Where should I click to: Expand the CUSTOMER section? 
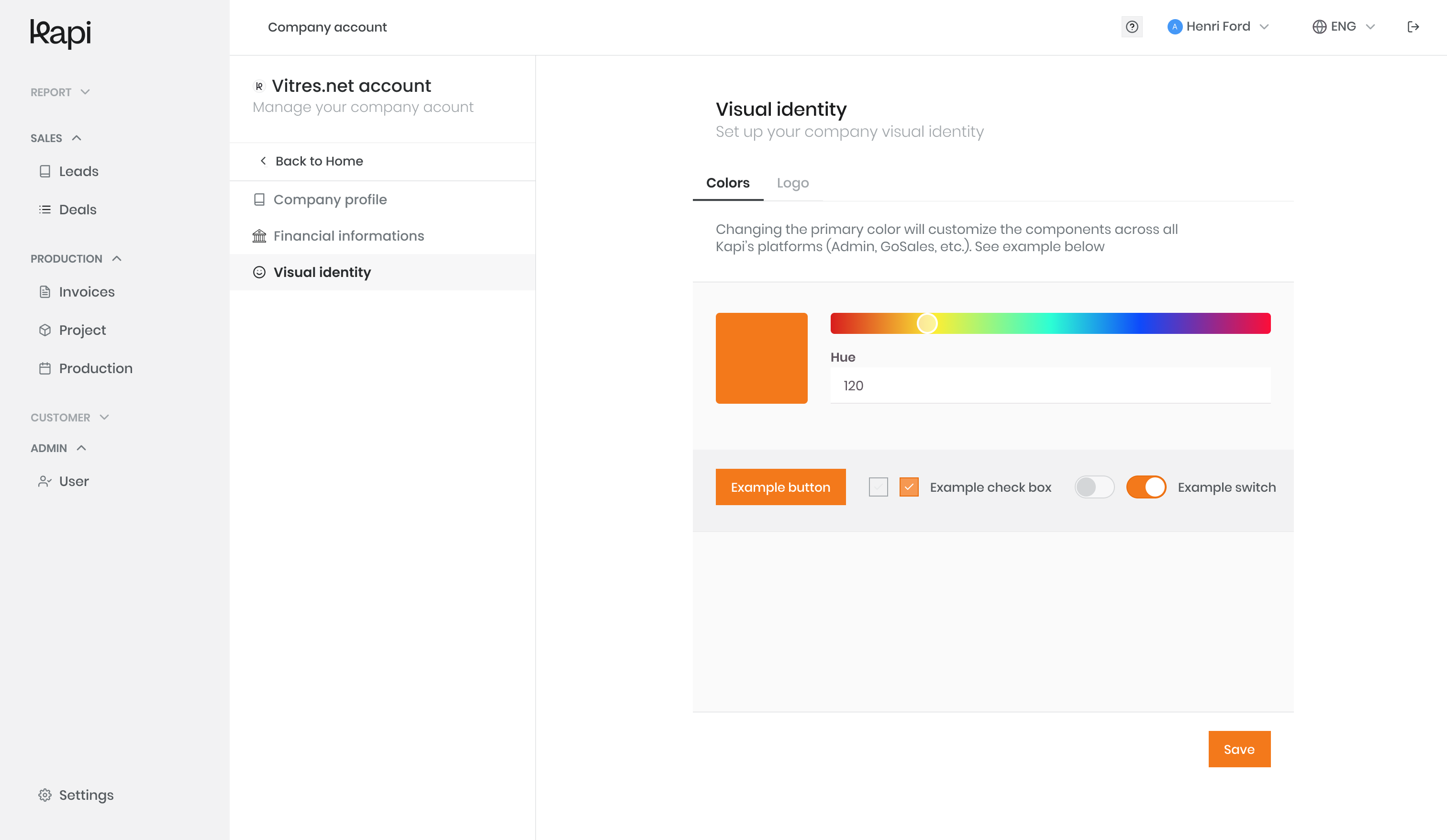[69, 418]
